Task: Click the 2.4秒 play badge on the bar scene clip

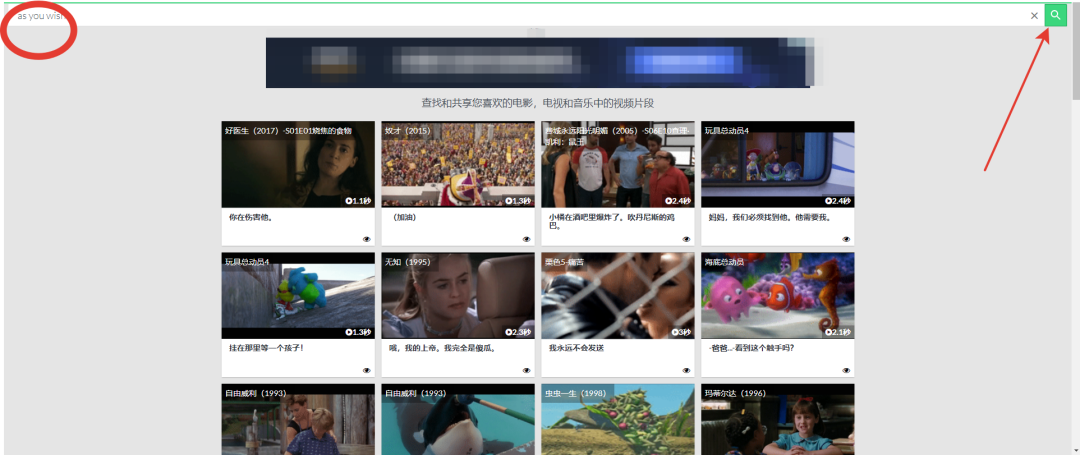Action: 678,201
